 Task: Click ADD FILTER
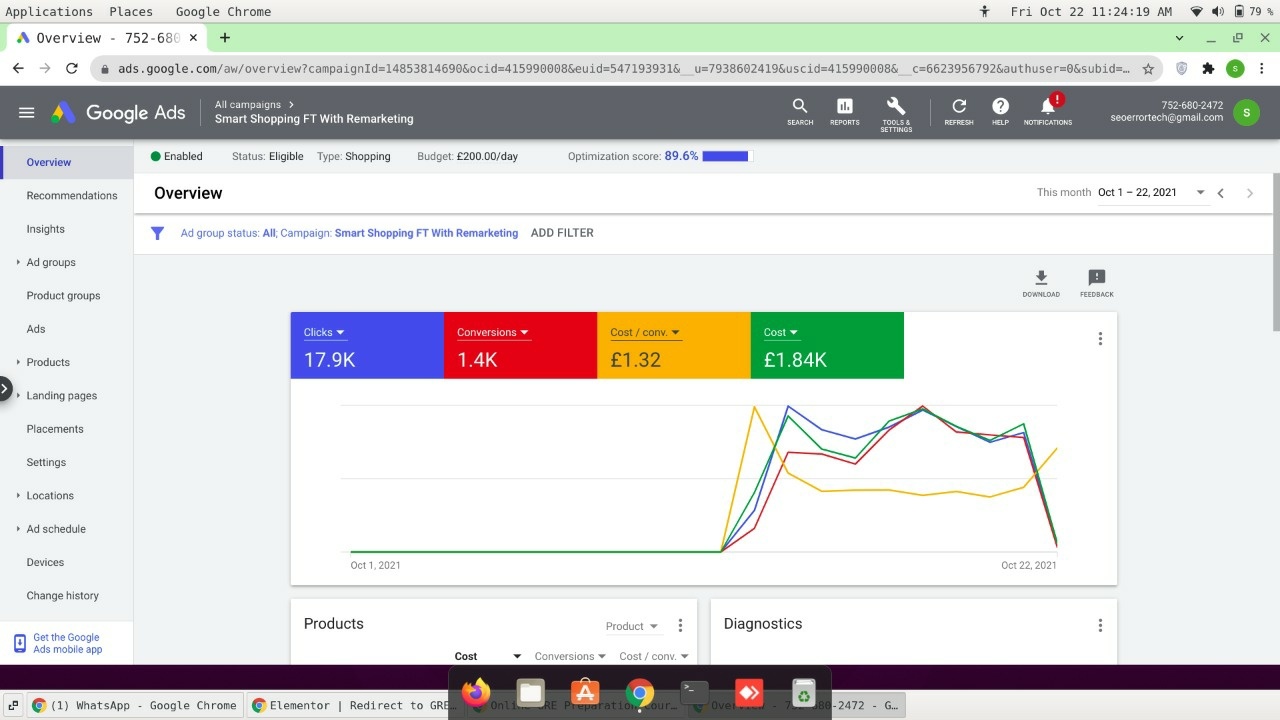pos(562,233)
